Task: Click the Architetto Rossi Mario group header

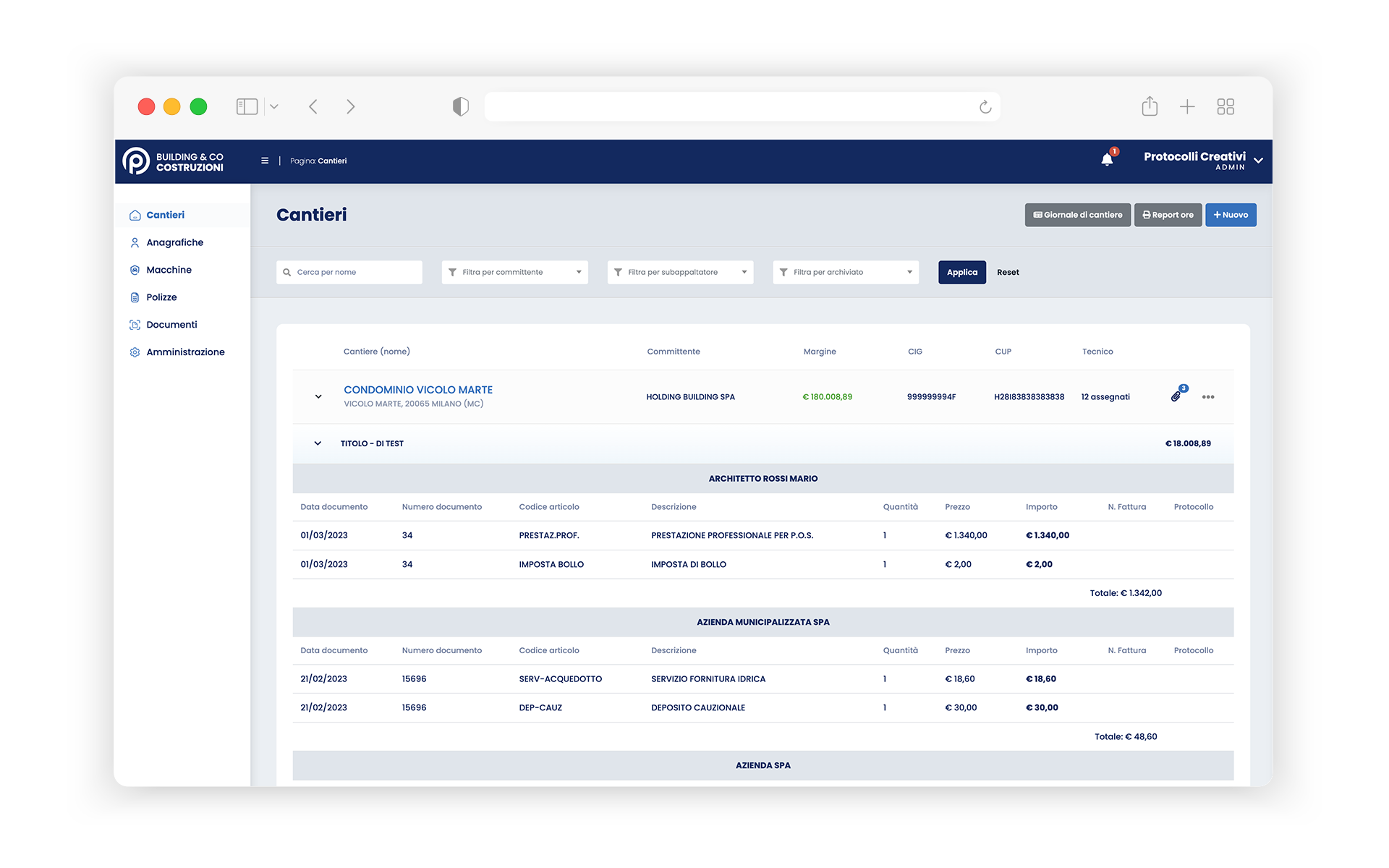Action: [x=763, y=479]
